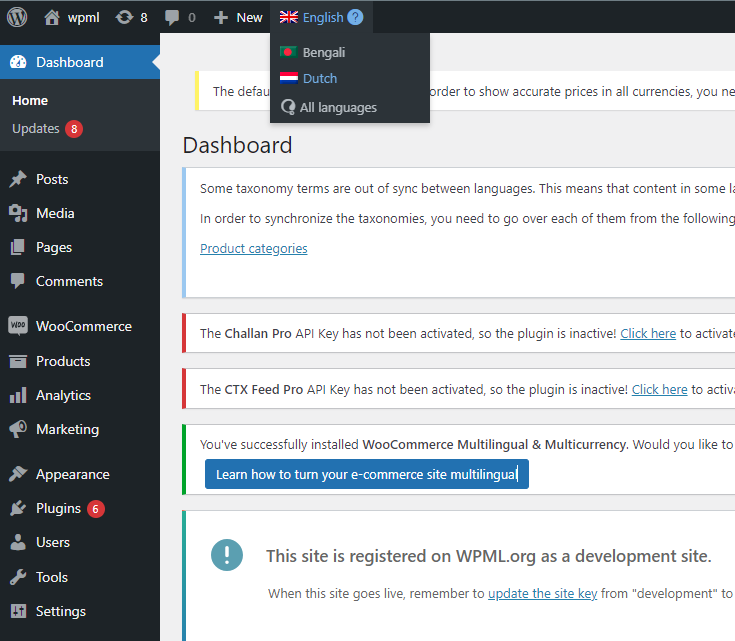Screen dimensions: 735x641
Task: Open the Products menu label
Action: [63, 361]
